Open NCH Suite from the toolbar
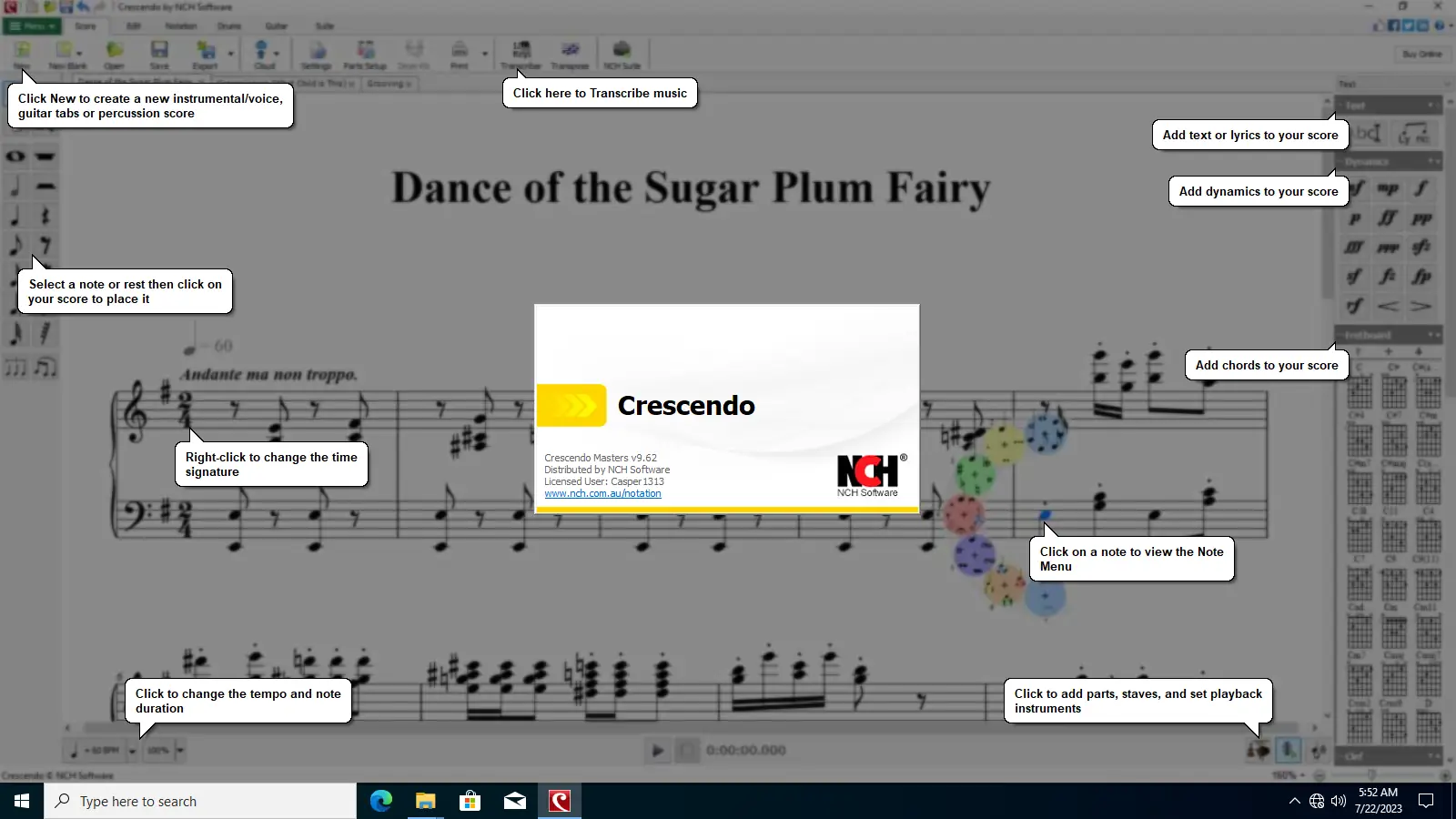This screenshot has height=819, width=1456. (x=622, y=53)
